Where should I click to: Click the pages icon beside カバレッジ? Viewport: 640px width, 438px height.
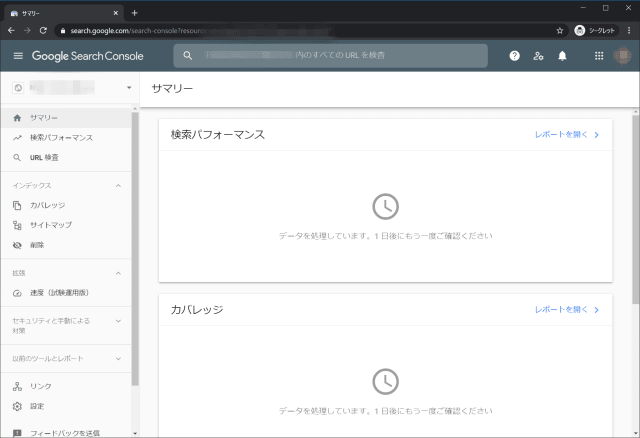point(17,205)
